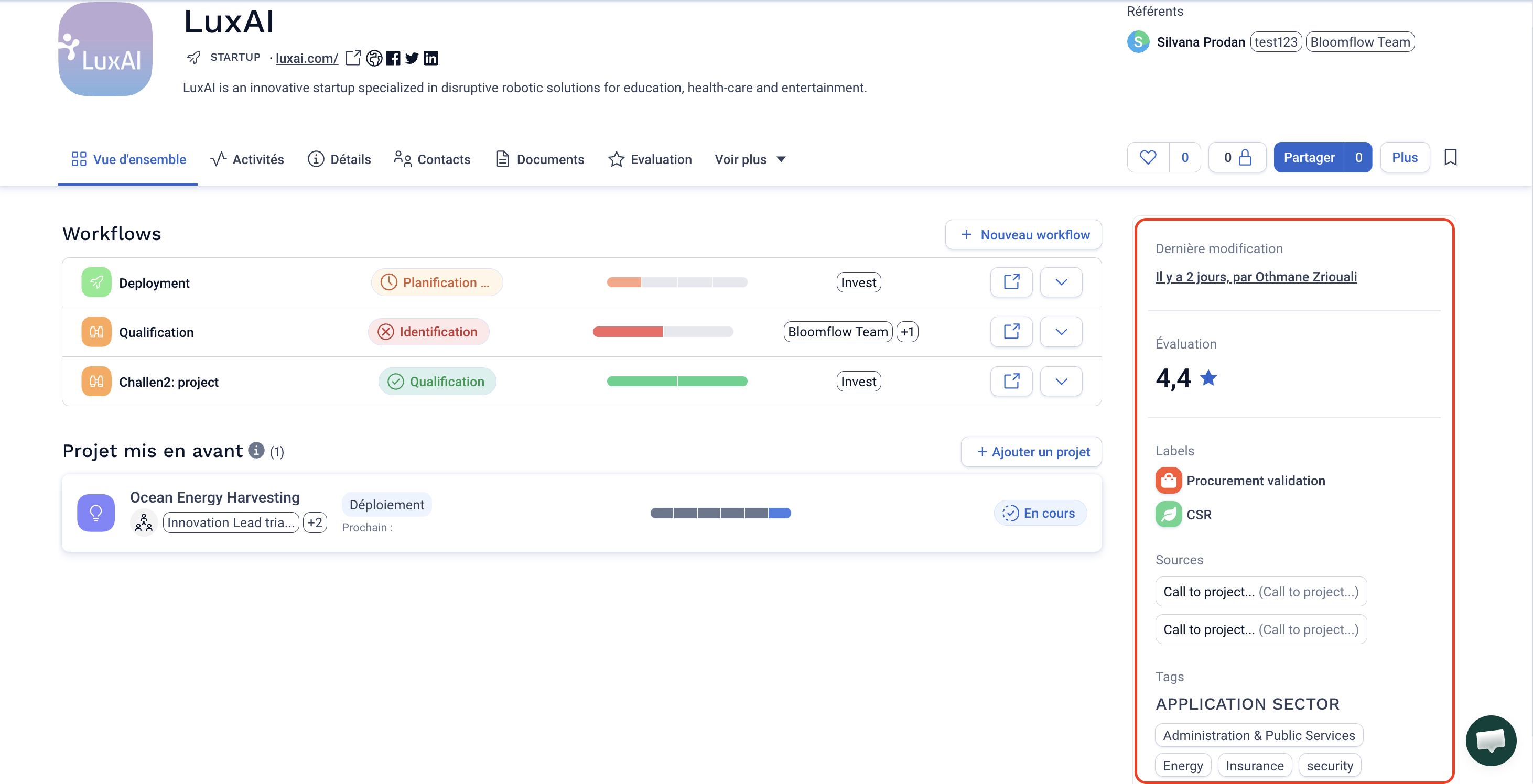Click the Bloomflow Team referent tag
The width and height of the screenshot is (1533, 784).
pos(1360,41)
